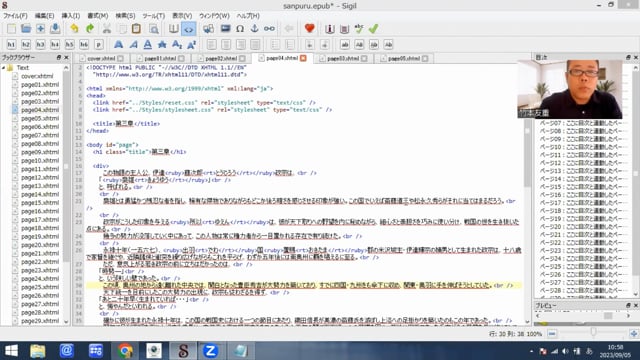Open the Zoom app in taskbar
The width and height of the screenshot is (640, 360).
coord(210,351)
